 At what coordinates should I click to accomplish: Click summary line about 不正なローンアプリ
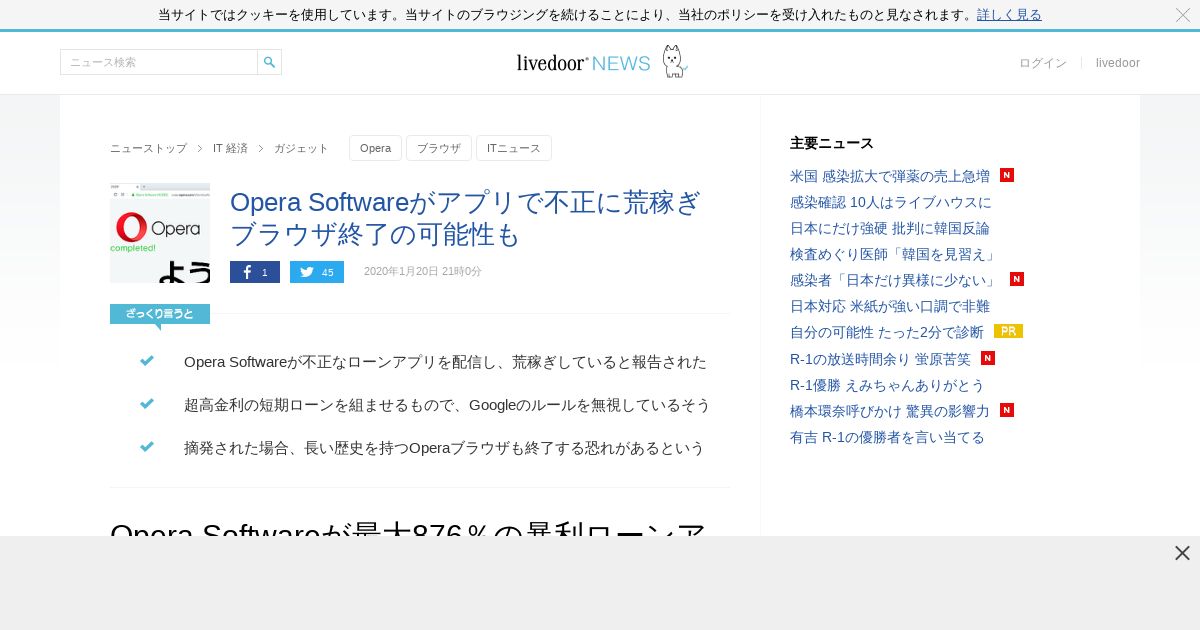pos(445,362)
